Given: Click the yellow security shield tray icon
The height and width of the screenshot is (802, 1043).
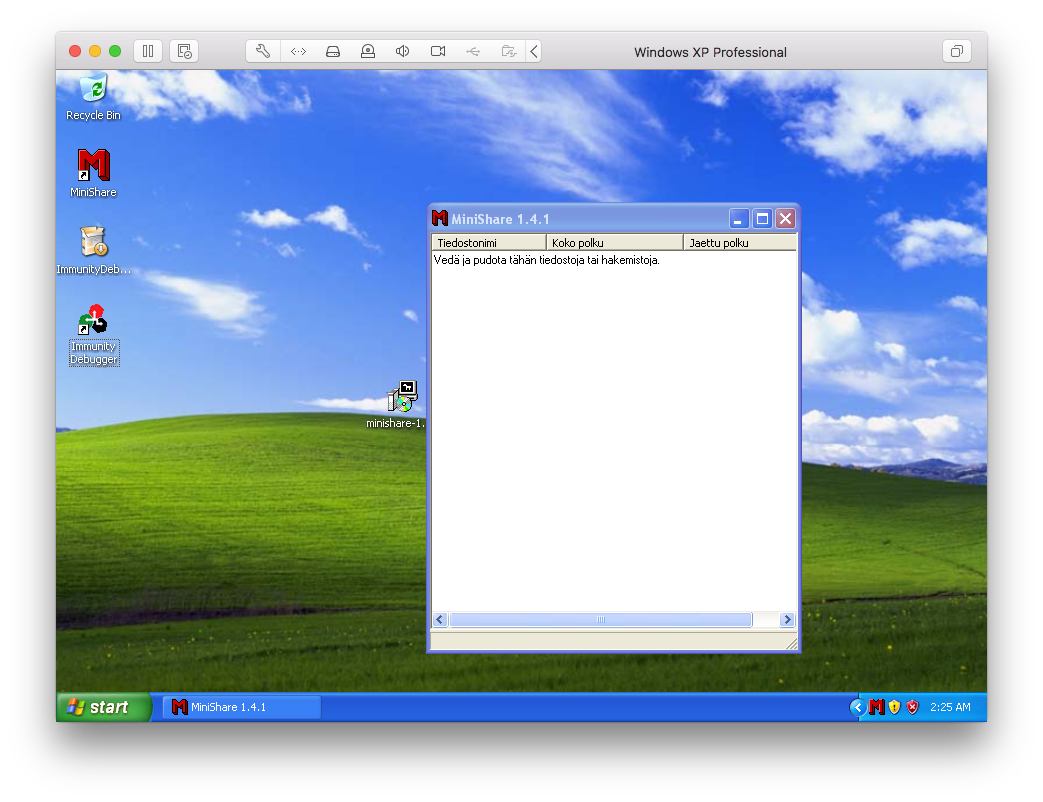Looking at the screenshot, I should pos(895,707).
